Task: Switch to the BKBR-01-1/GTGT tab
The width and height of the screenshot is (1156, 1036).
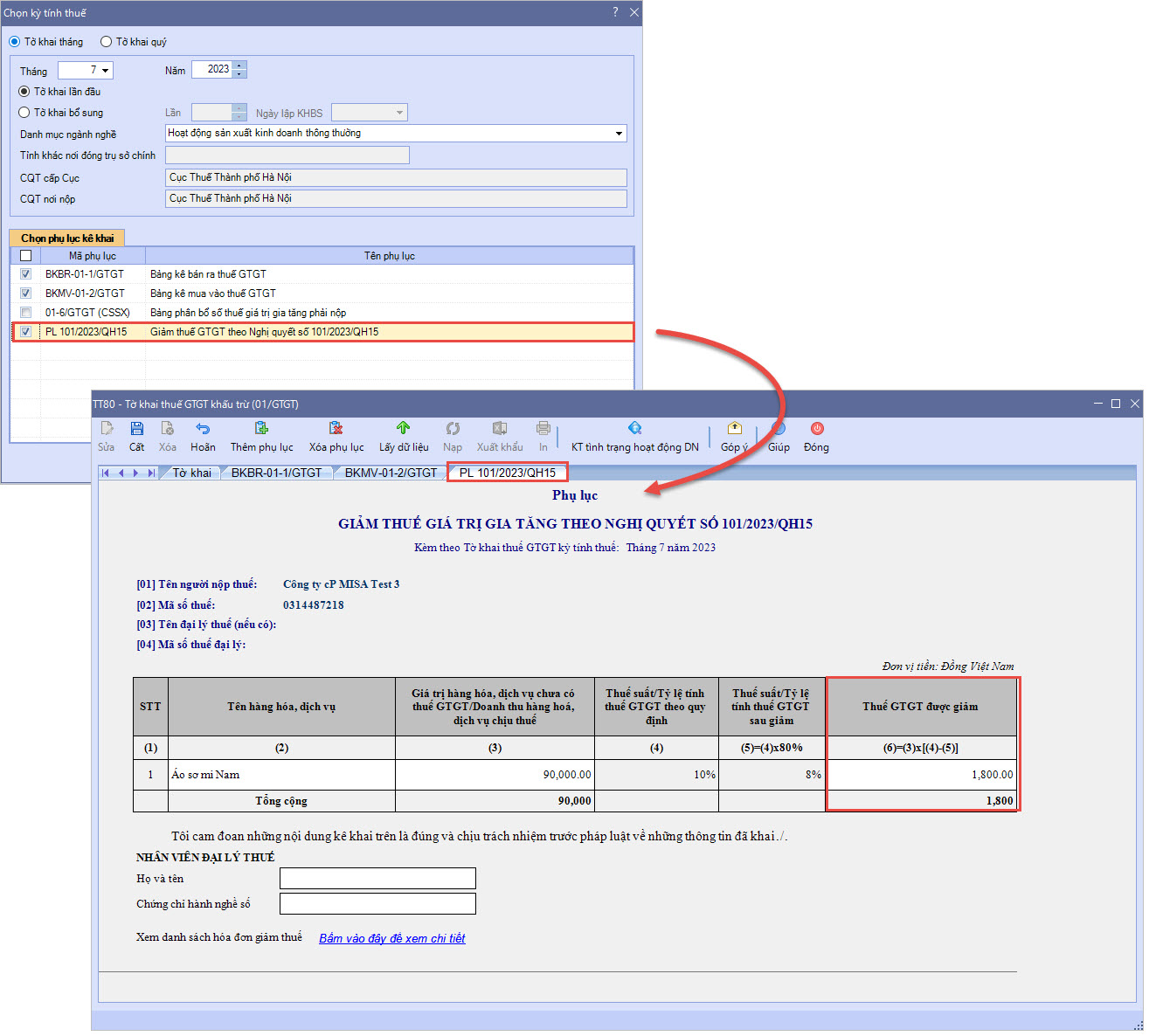Action: [276, 473]
